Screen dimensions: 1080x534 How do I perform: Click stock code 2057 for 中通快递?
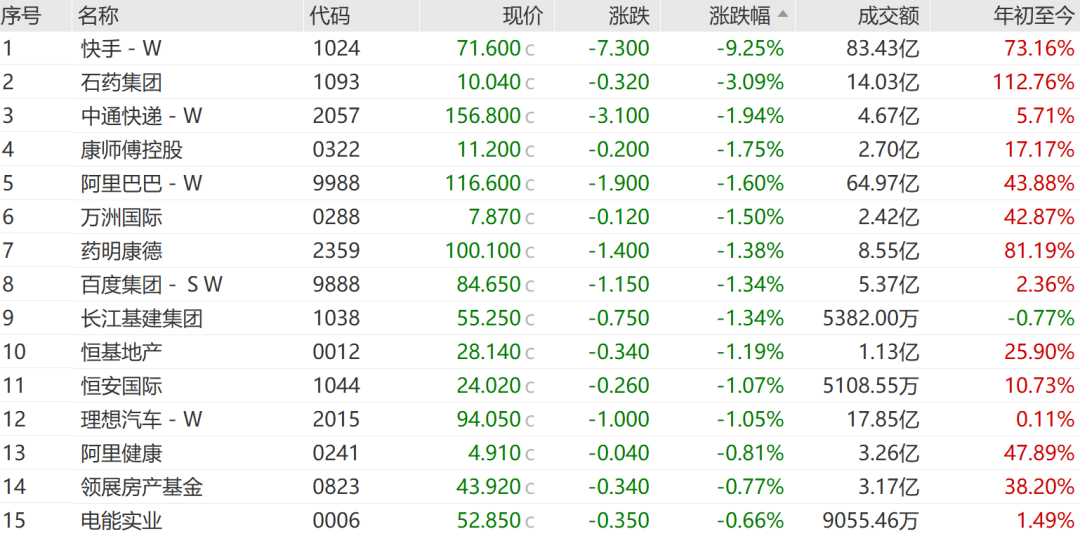point(336,116)
